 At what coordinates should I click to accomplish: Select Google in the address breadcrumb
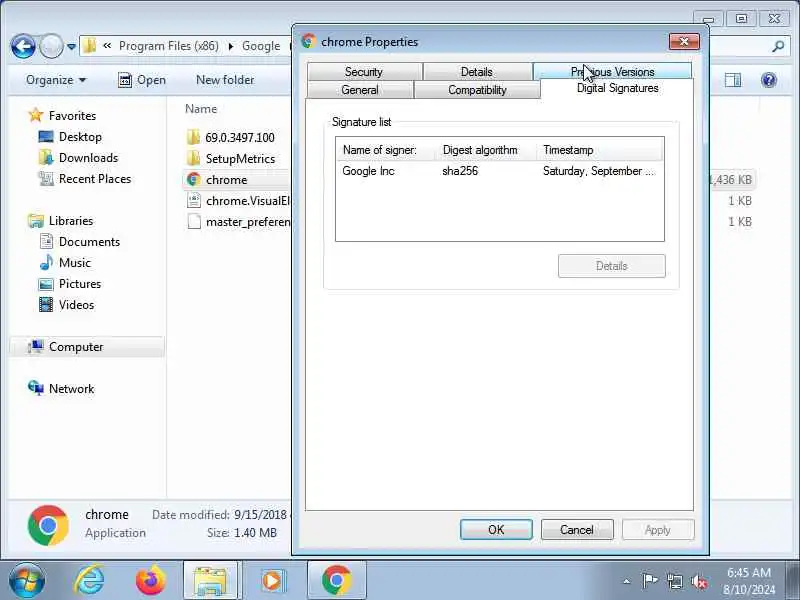click(x=261, y=46)
